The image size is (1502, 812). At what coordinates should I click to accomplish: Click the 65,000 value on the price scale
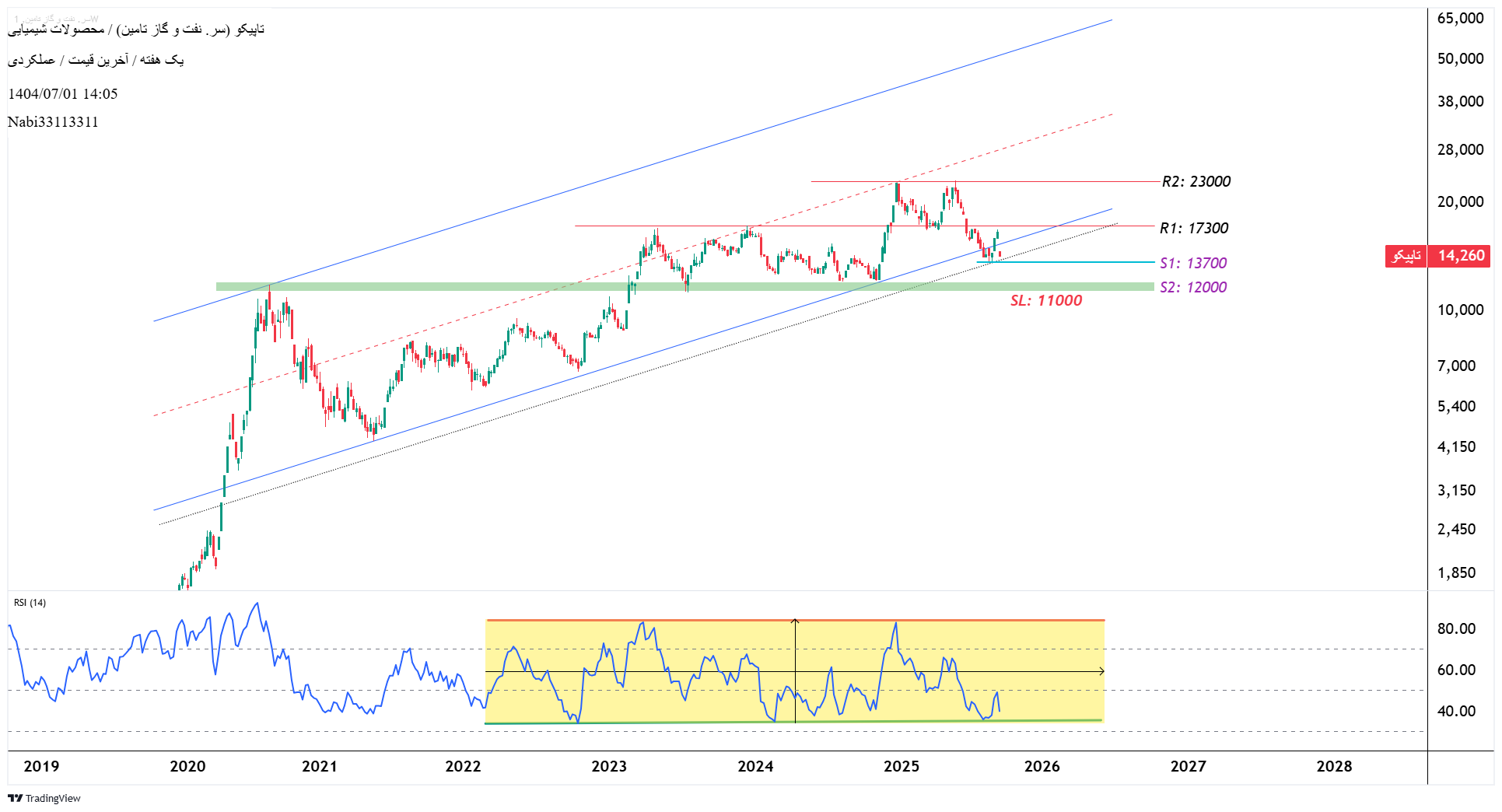pyautogui.click(x=1460, y=19)
